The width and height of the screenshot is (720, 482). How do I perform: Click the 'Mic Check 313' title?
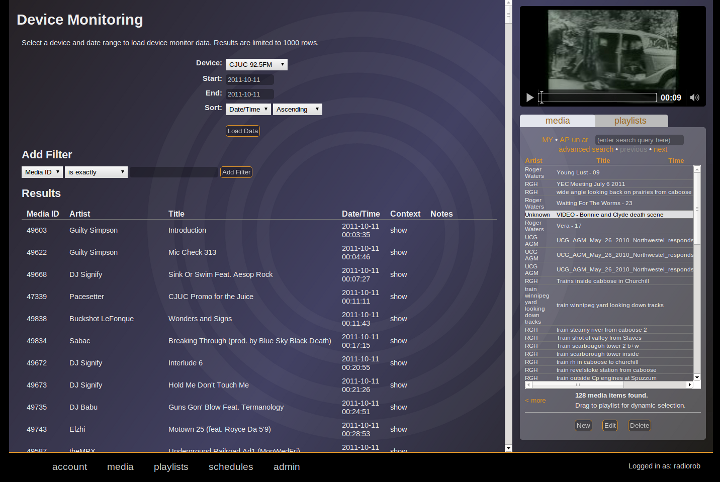coord(192,252)
